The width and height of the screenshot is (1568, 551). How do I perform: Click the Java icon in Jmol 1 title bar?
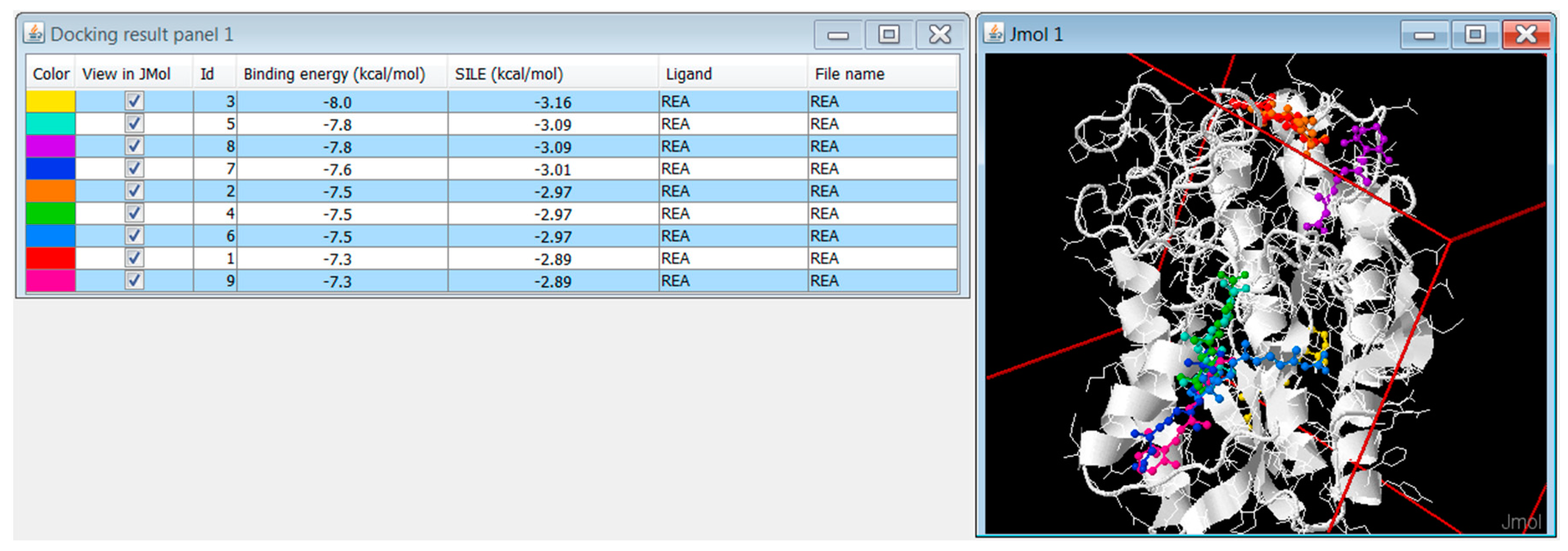(994, 33)
